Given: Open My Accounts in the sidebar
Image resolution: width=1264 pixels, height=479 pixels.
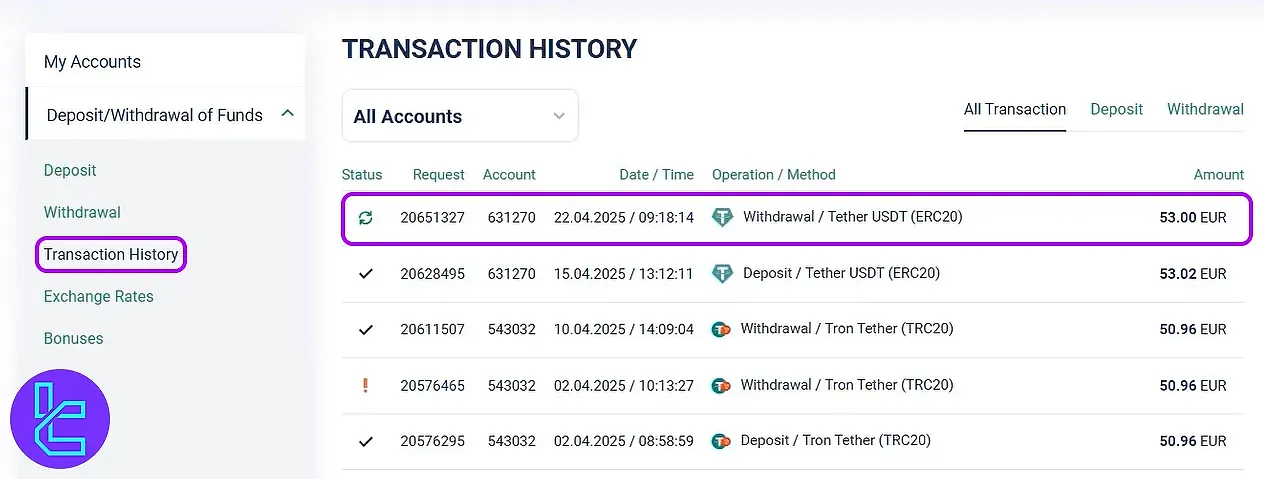Looking at the screenshot, I should pos(92,62).
